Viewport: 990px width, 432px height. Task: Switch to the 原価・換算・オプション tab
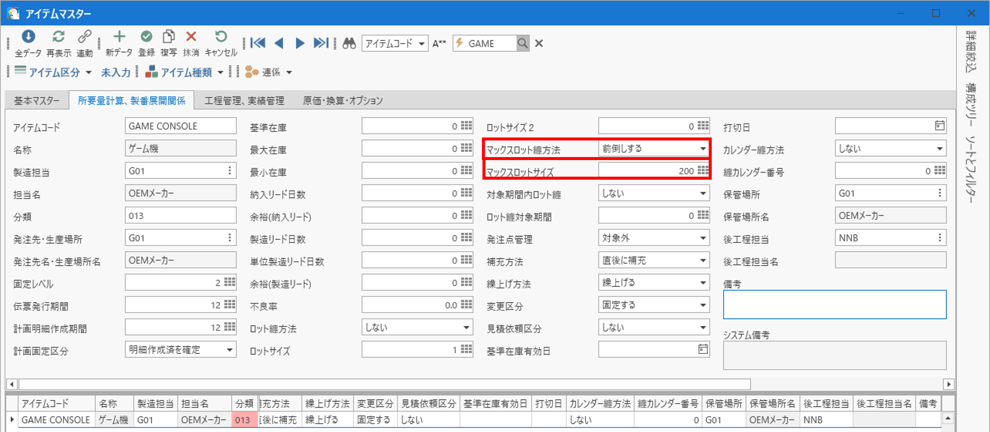tap(342, 100)
